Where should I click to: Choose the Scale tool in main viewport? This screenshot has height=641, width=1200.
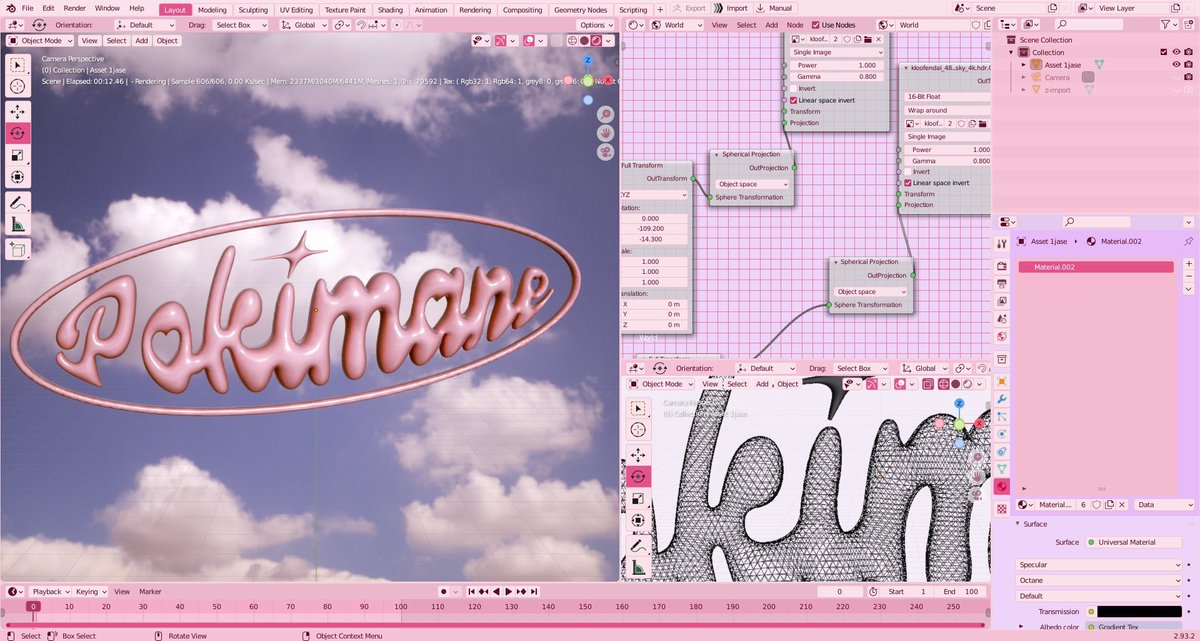[x=18, y=155]
